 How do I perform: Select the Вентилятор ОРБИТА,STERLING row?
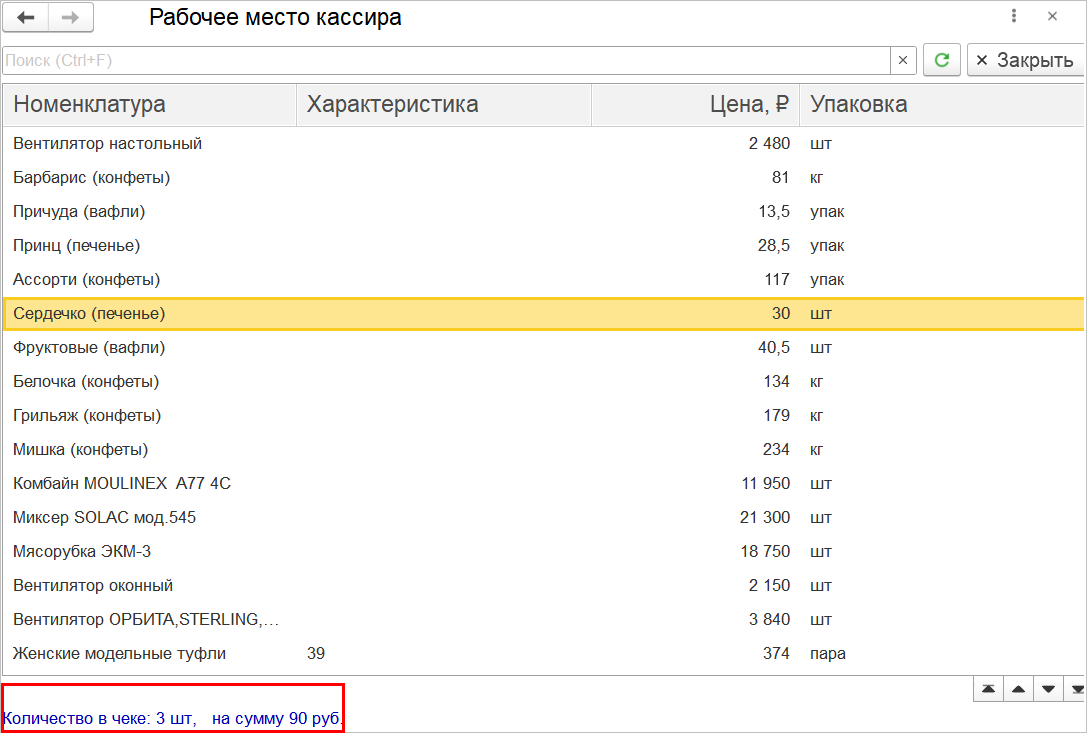click(544, 619)
